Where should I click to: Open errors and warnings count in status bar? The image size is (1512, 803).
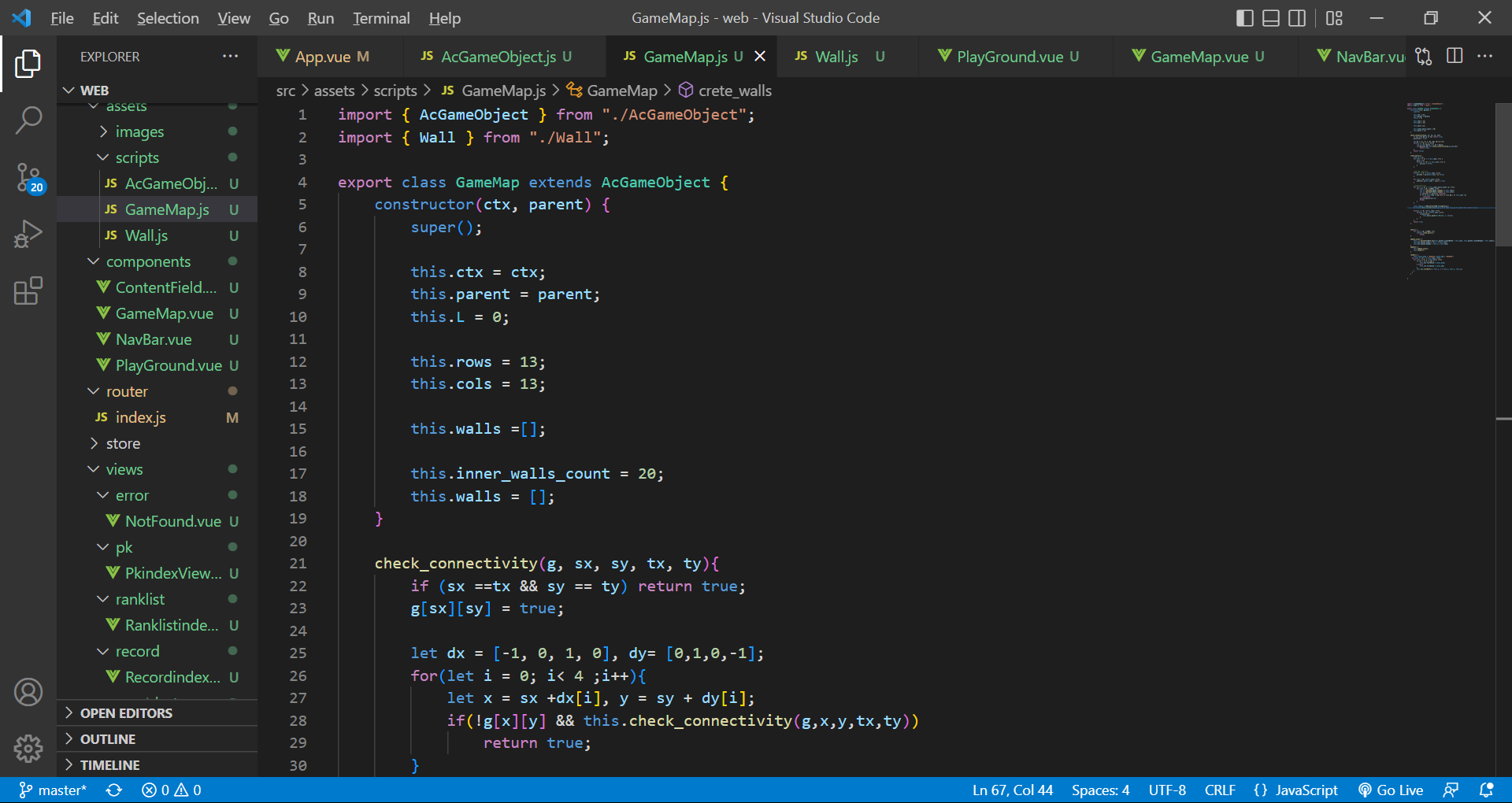172,790
